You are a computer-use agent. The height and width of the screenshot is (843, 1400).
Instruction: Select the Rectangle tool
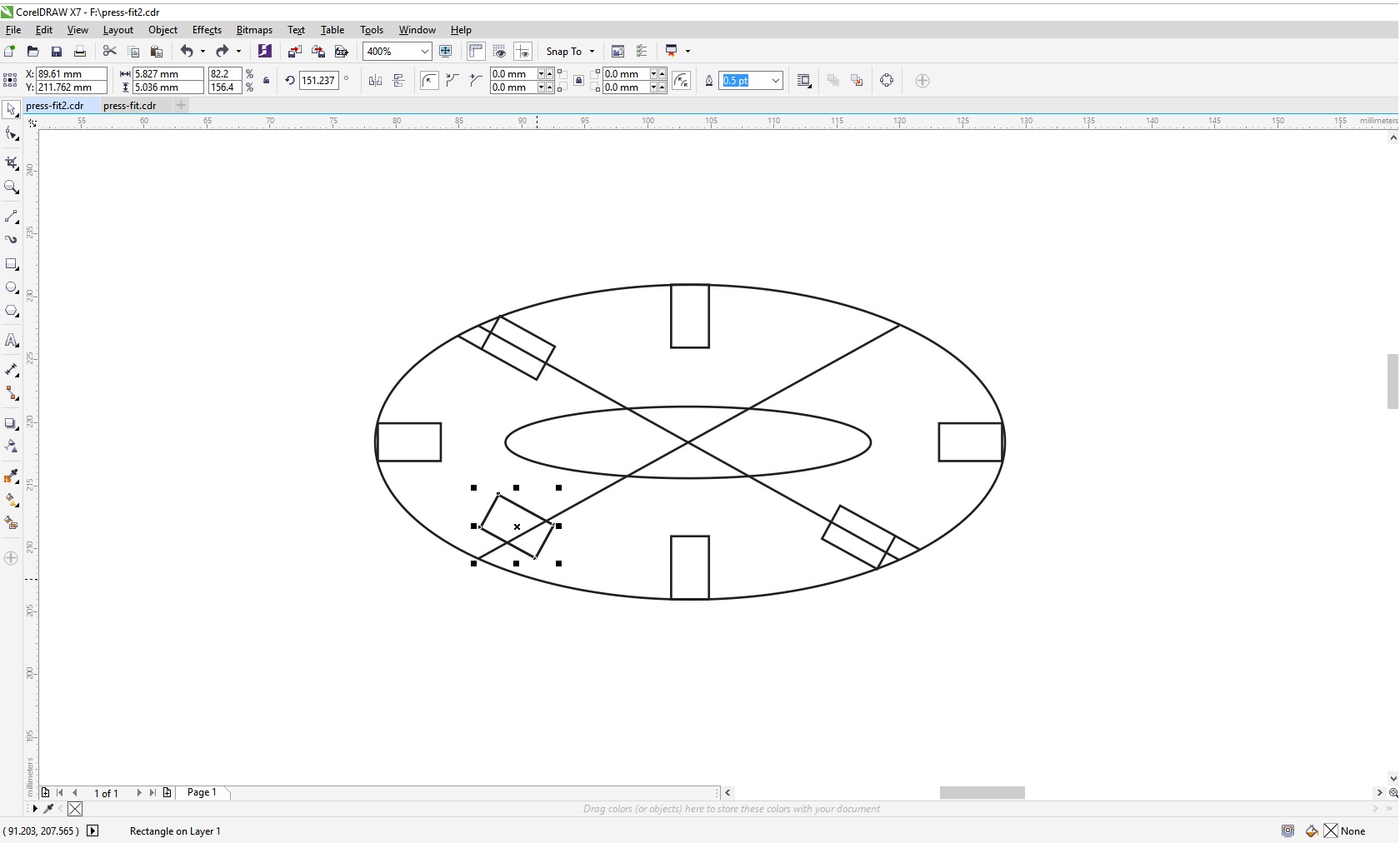click(12, 264)
